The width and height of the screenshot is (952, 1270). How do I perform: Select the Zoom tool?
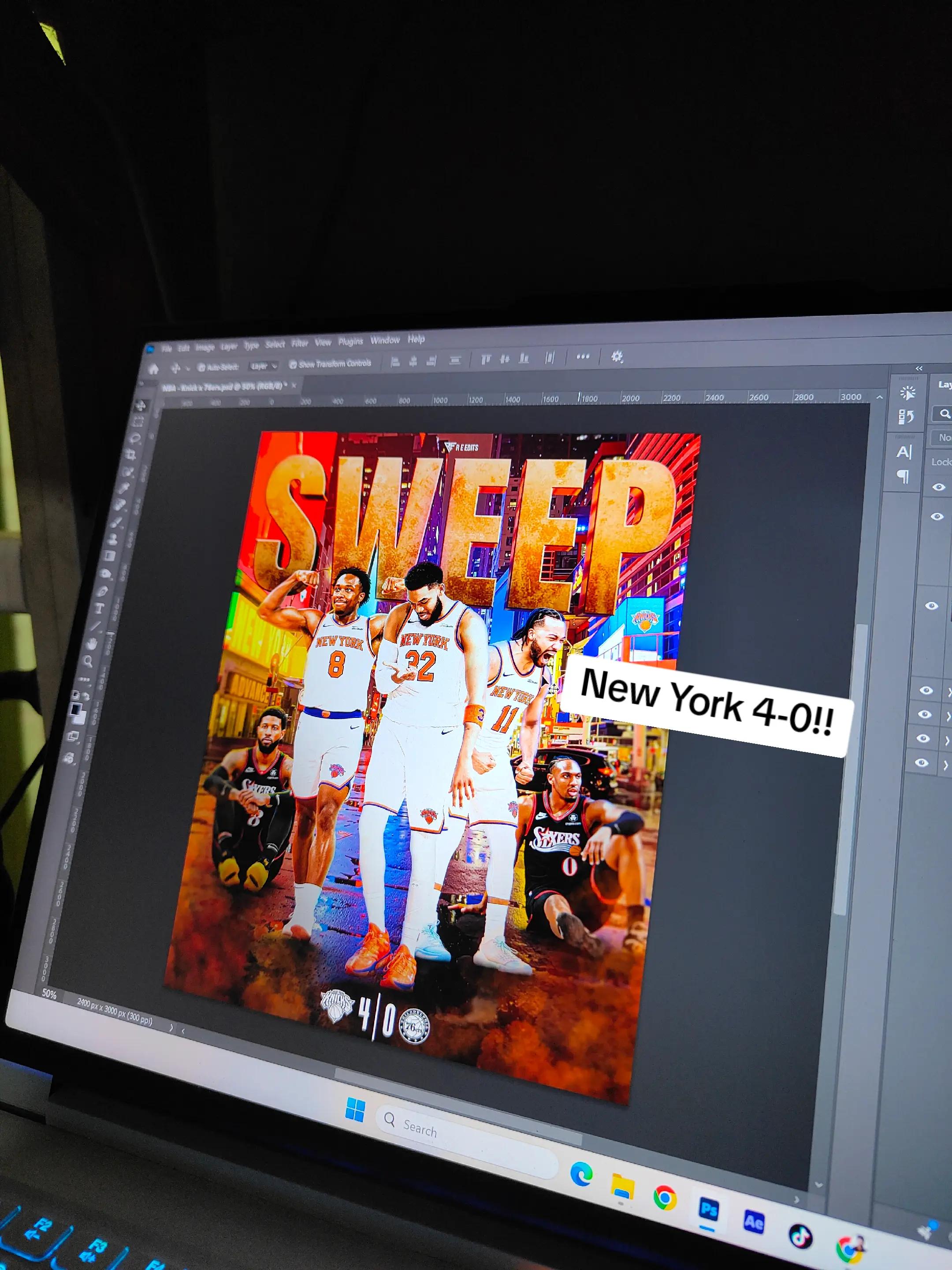coord(87,661)
